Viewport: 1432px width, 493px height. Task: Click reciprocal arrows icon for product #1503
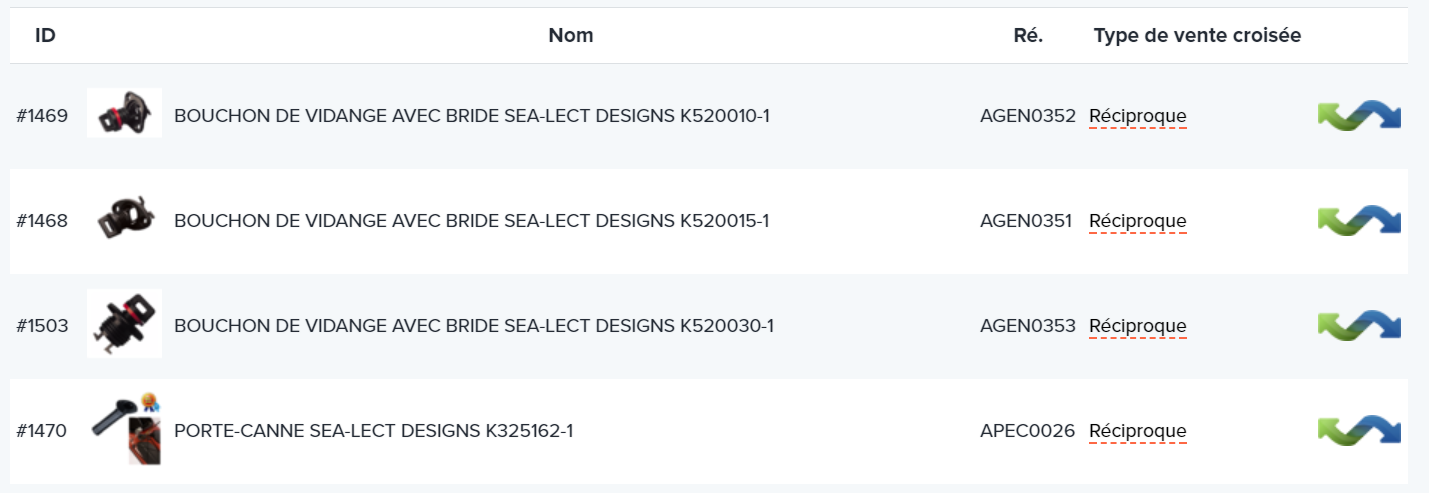(1359, 326)
